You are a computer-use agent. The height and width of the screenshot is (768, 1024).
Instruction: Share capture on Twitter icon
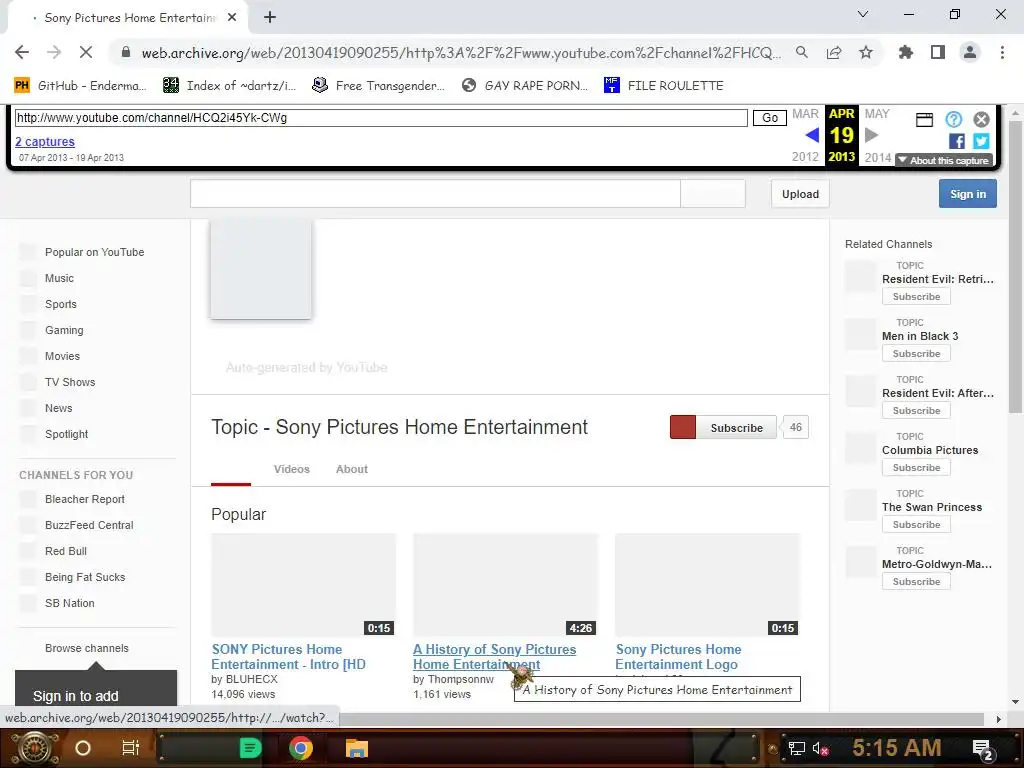coord(981,141)
